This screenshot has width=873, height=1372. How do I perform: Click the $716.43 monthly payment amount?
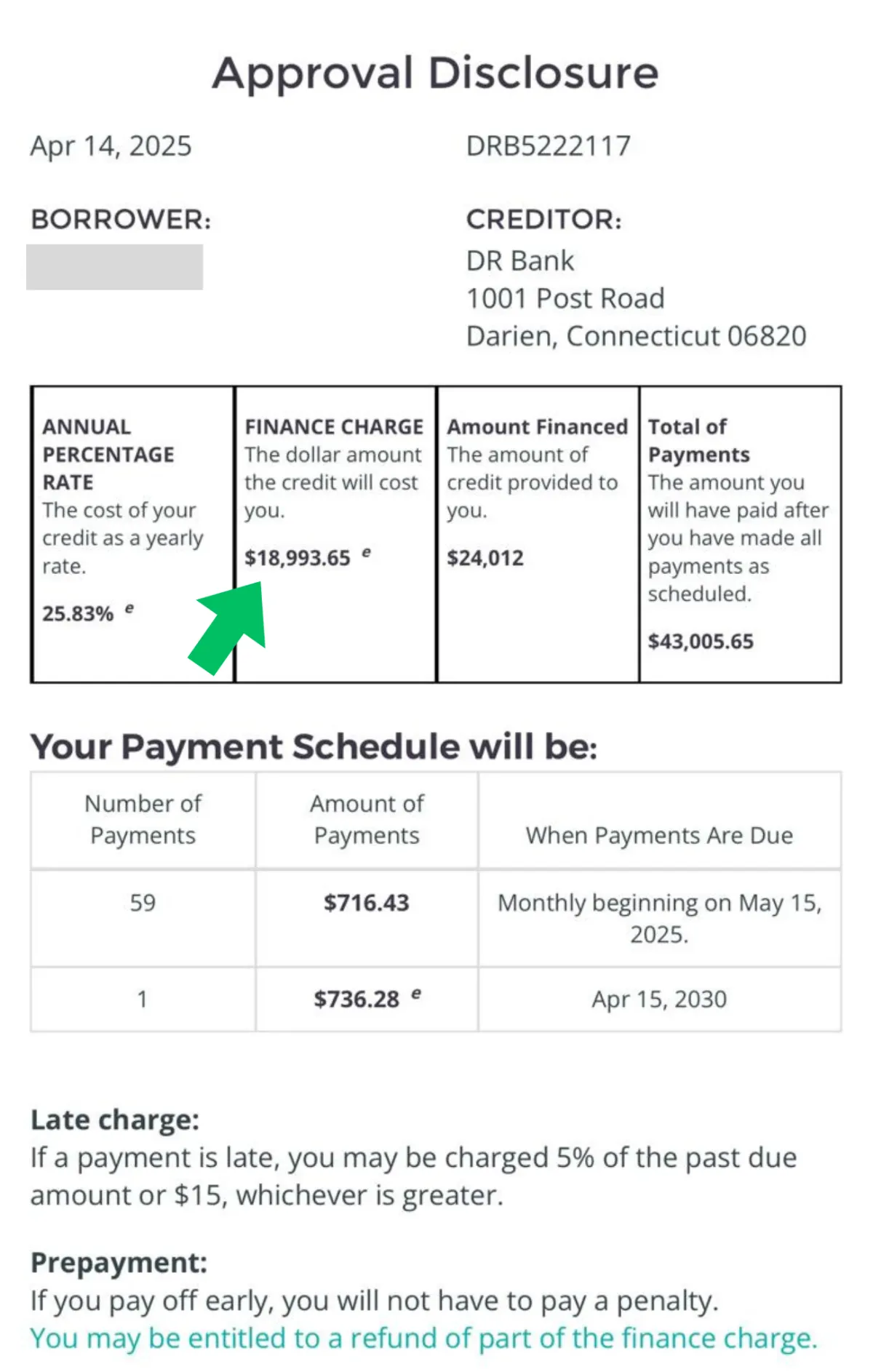pos(367,903)
